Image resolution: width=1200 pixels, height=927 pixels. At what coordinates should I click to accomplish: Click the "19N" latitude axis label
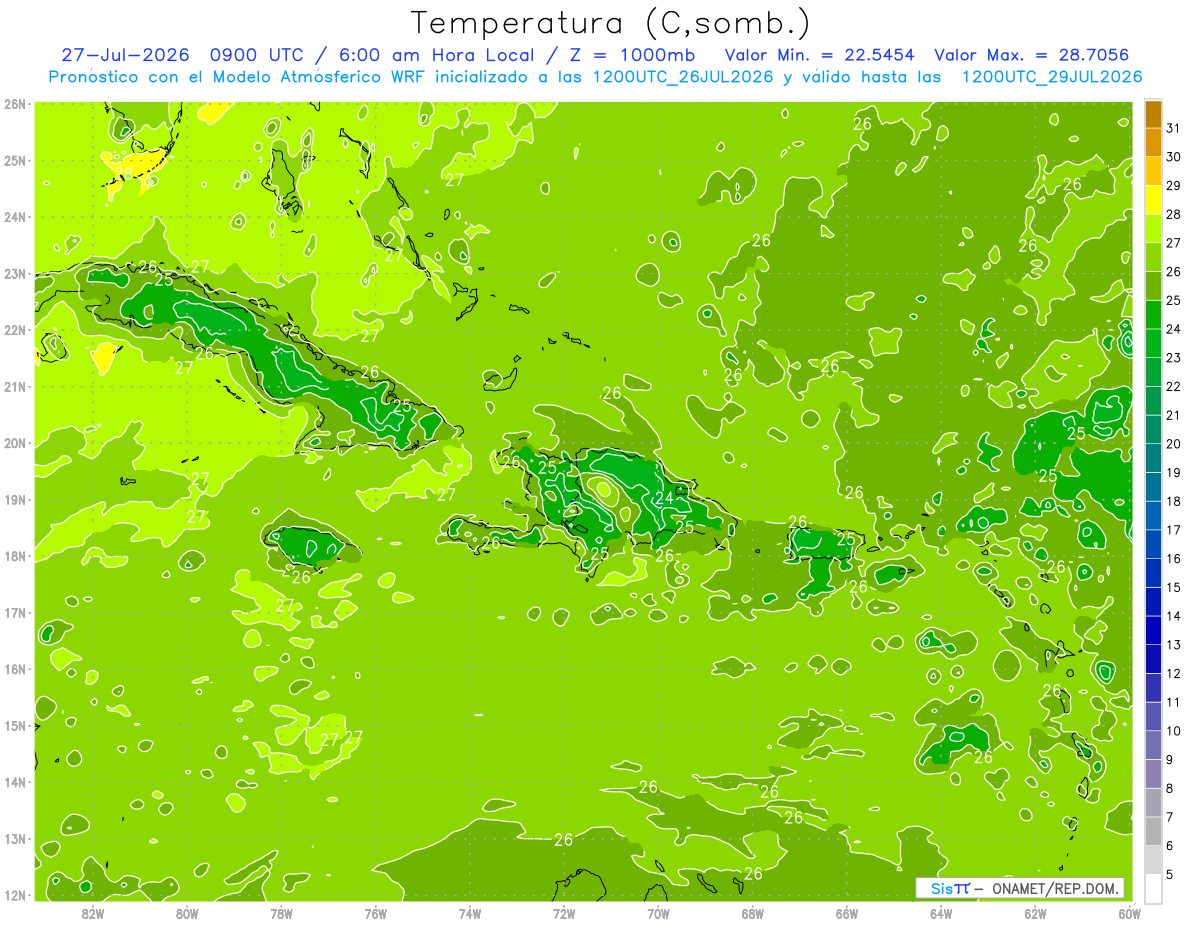(15, 500)
